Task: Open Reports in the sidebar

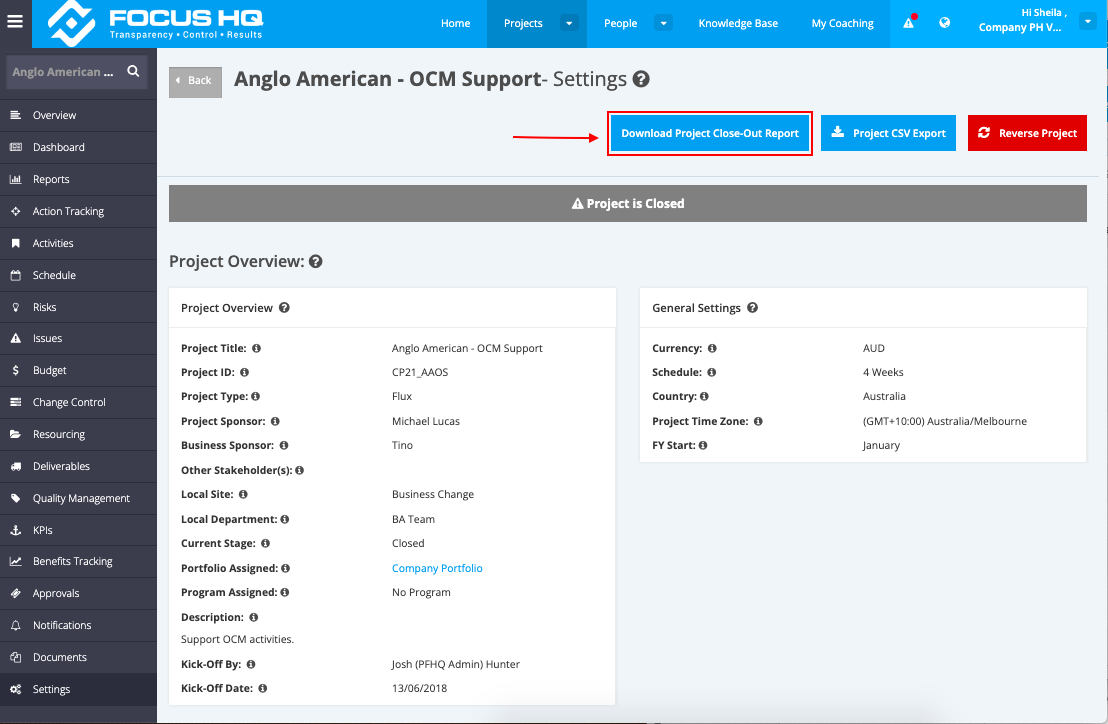Action: (x=78, y=179)
